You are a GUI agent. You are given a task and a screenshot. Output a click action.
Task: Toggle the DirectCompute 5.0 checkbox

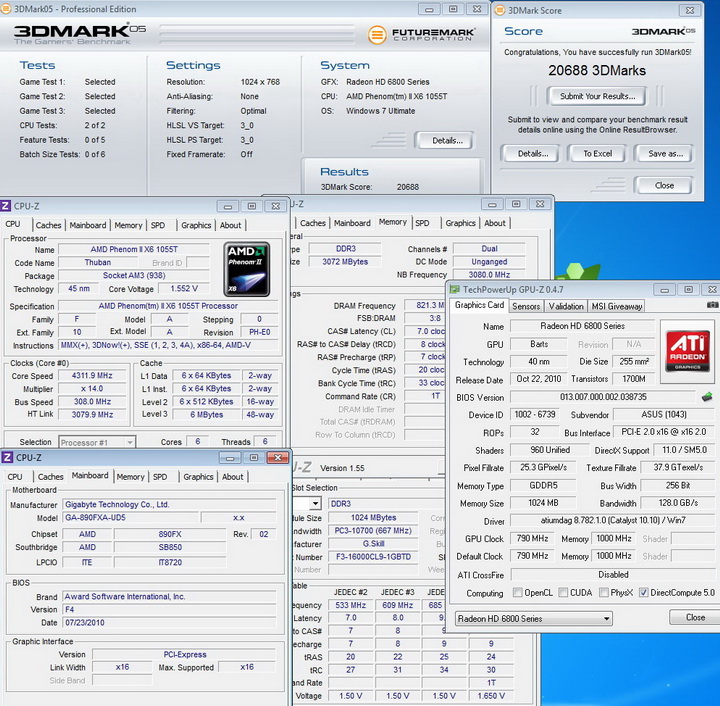(x=643, y=592)
